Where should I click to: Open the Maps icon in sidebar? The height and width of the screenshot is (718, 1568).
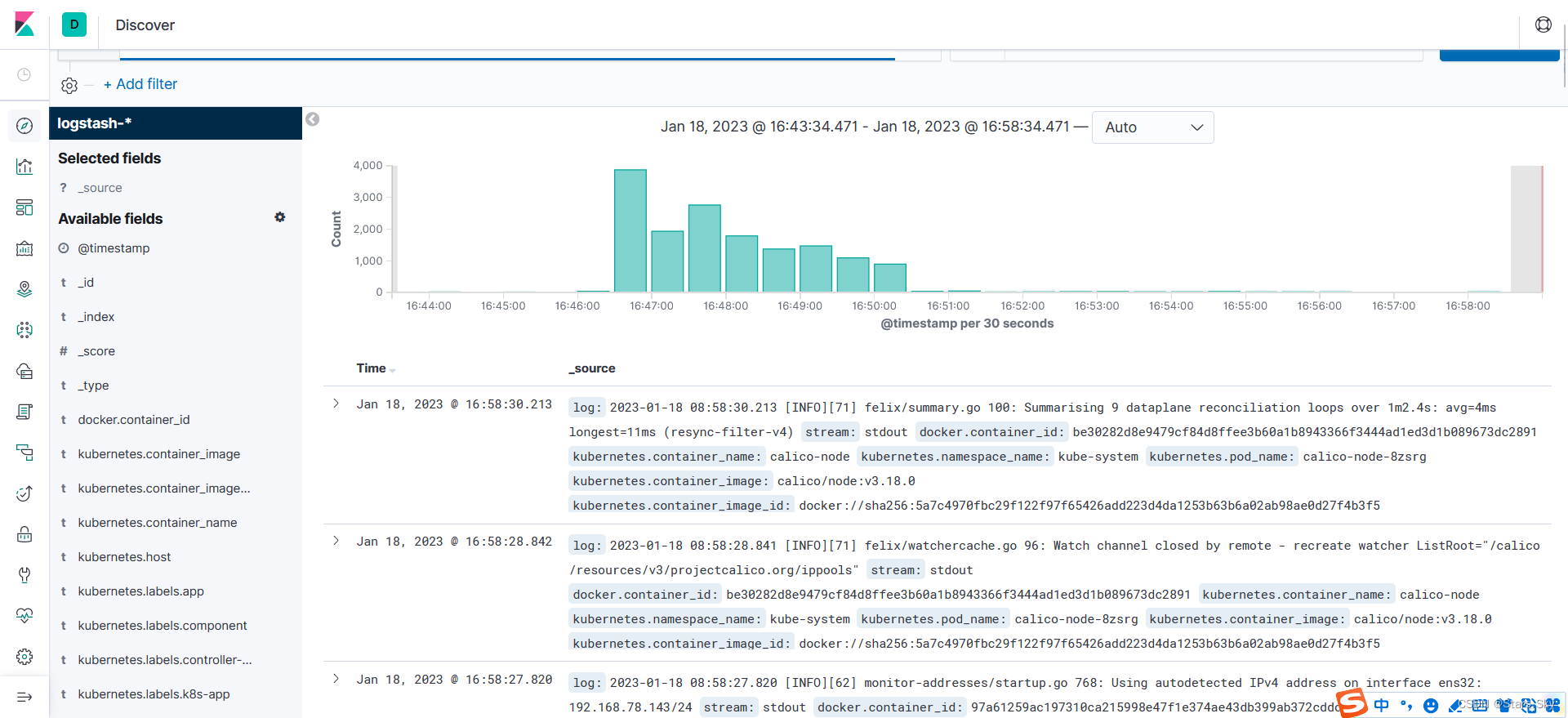tap(24, 289)
